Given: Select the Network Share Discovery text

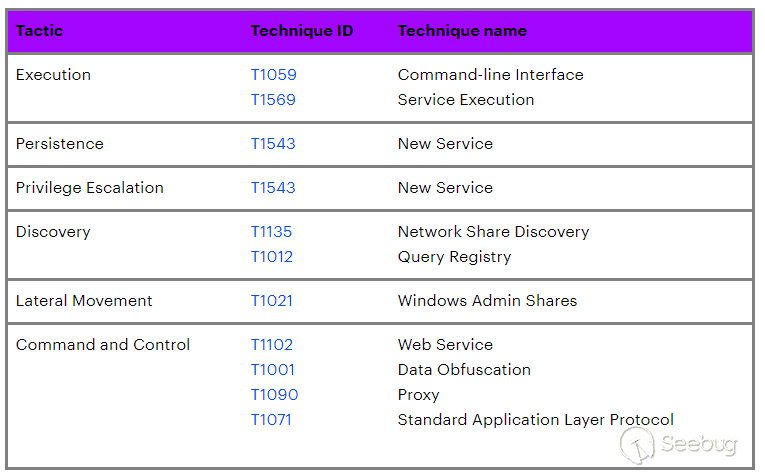Looking at the screenshot, I should tap(493, 232).
